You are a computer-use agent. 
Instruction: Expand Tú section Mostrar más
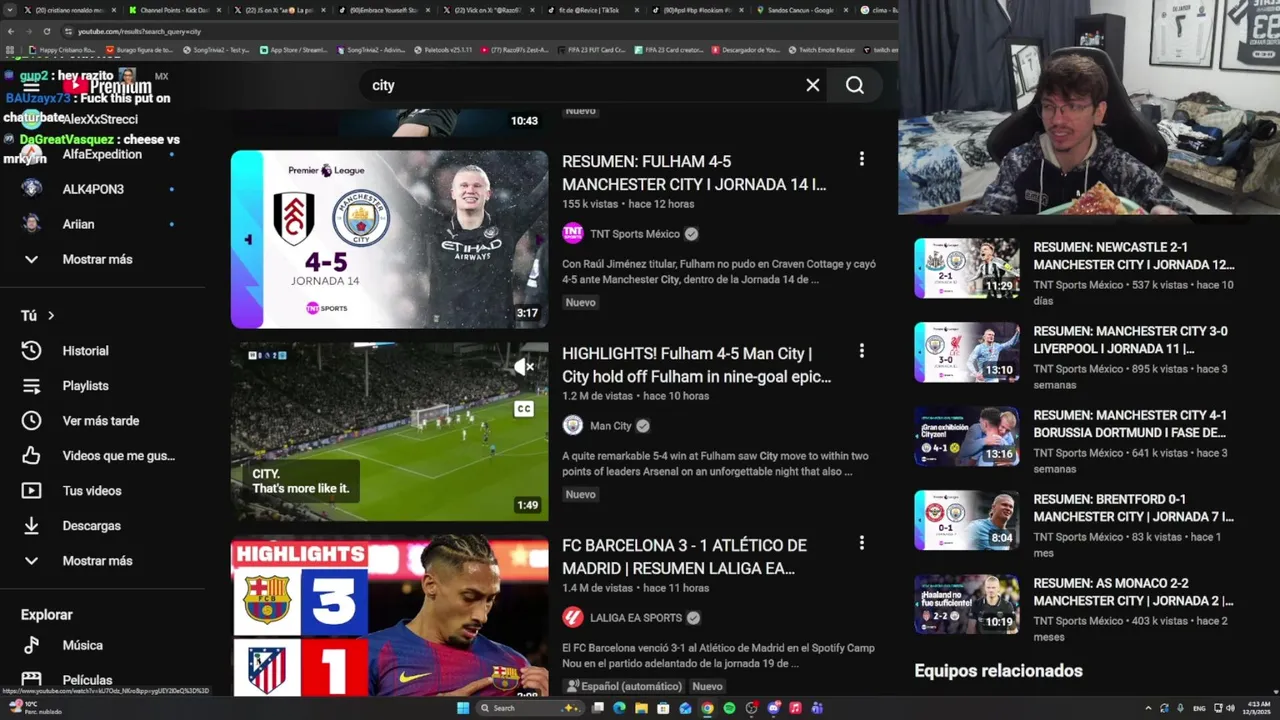click(97, 561)
